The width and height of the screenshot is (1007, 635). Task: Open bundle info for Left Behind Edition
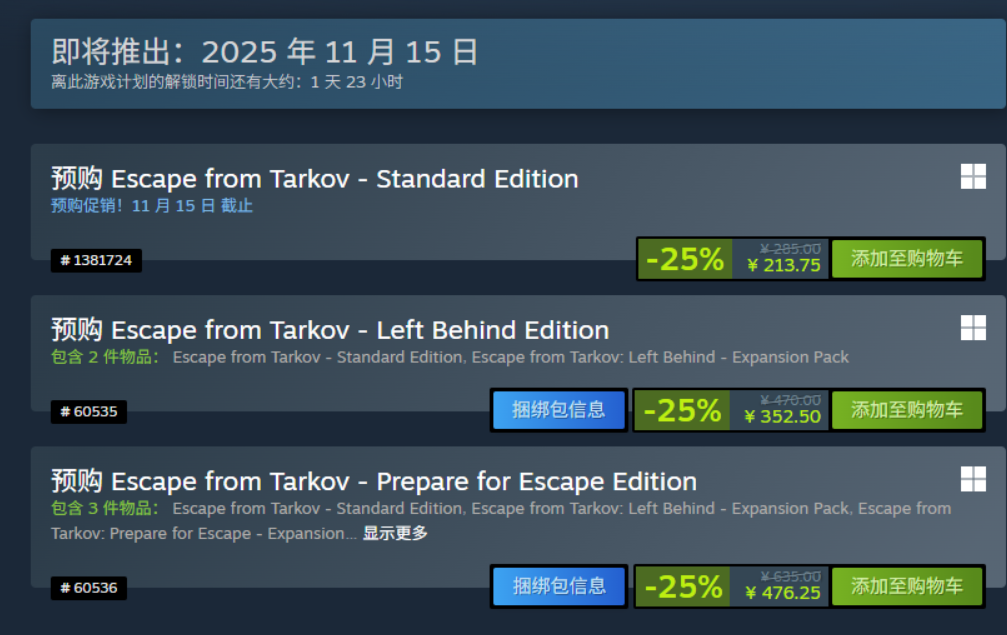(559, 410)
